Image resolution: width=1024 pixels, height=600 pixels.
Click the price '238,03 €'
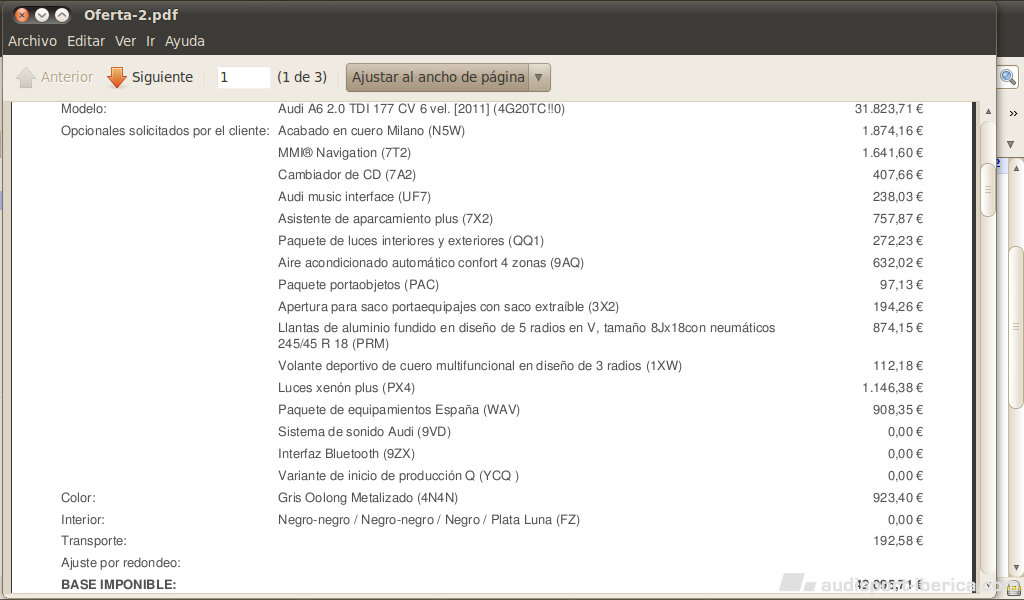tap(898, 197)
